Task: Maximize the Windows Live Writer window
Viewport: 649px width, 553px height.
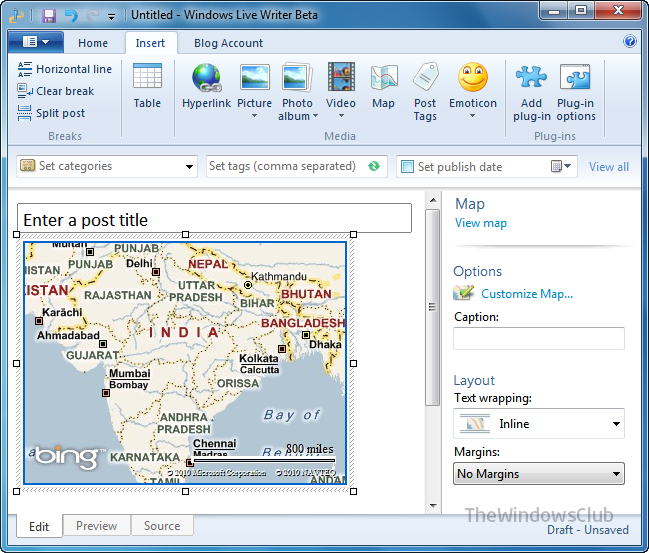Action: [x=581, y=11]
